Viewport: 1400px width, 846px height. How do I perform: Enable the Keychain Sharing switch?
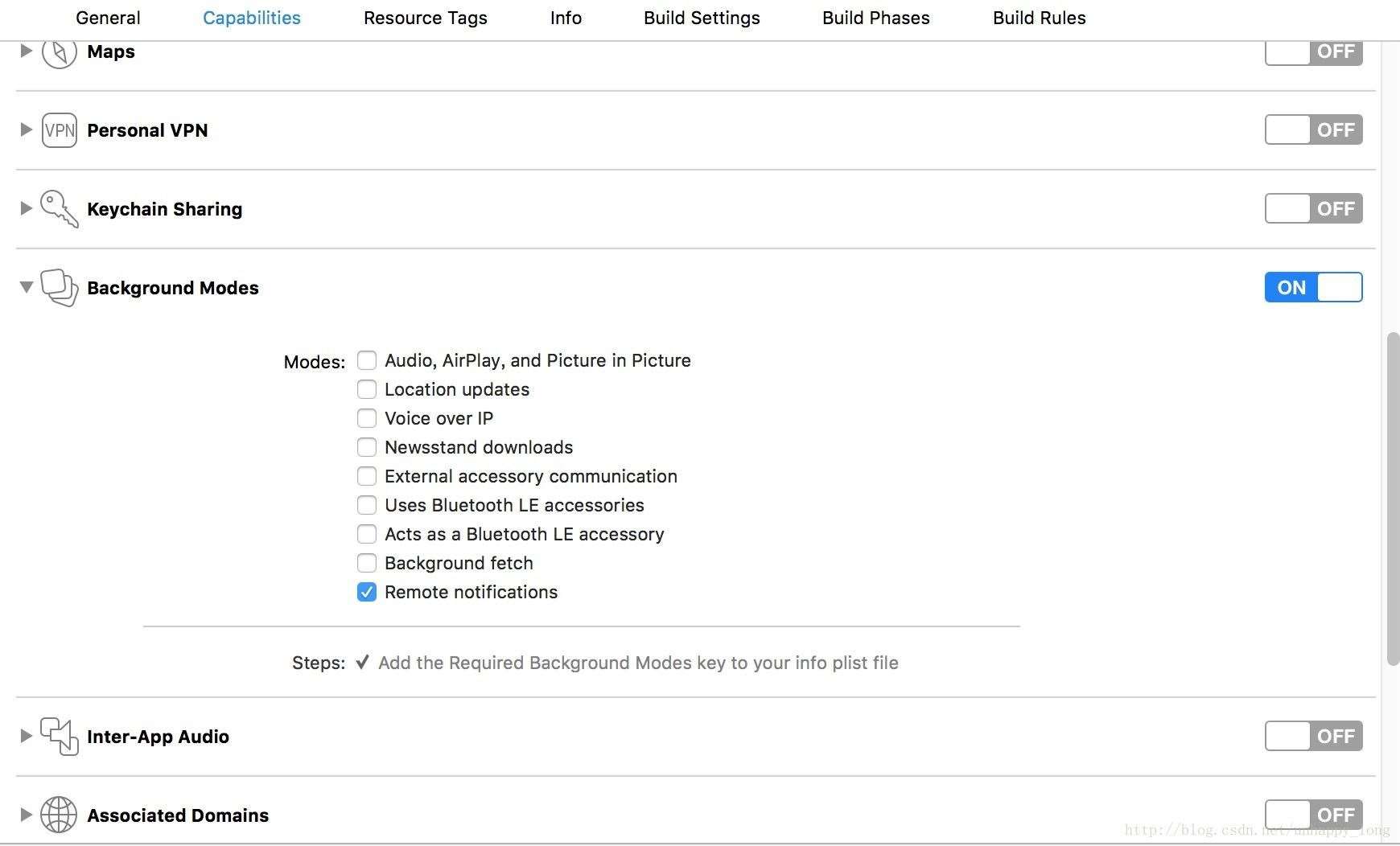[x=1313, y=209]
